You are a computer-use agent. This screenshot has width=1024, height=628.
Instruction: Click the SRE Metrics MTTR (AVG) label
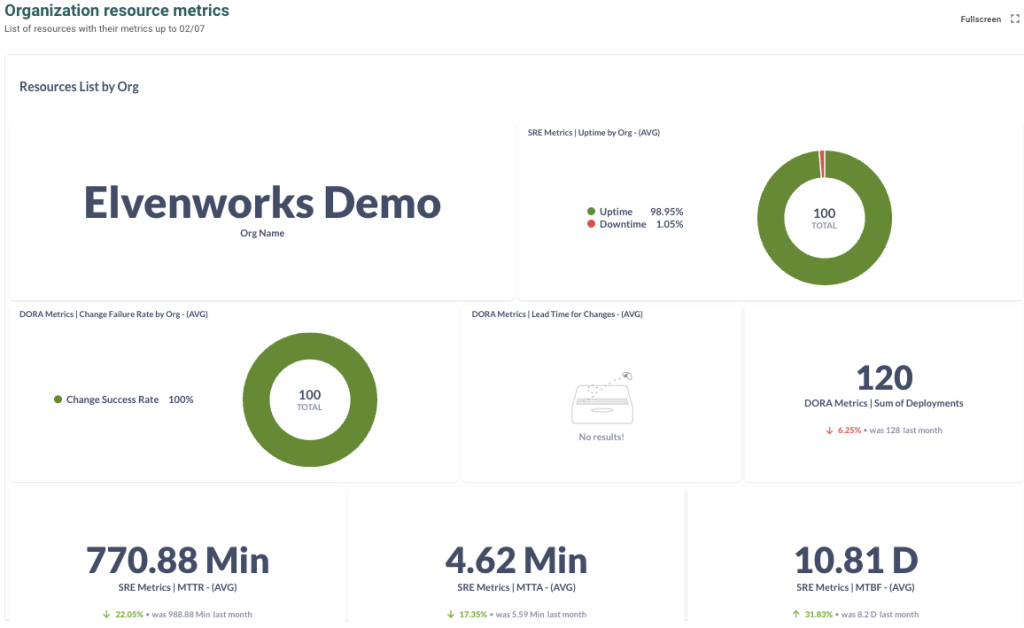coord(178,588)
